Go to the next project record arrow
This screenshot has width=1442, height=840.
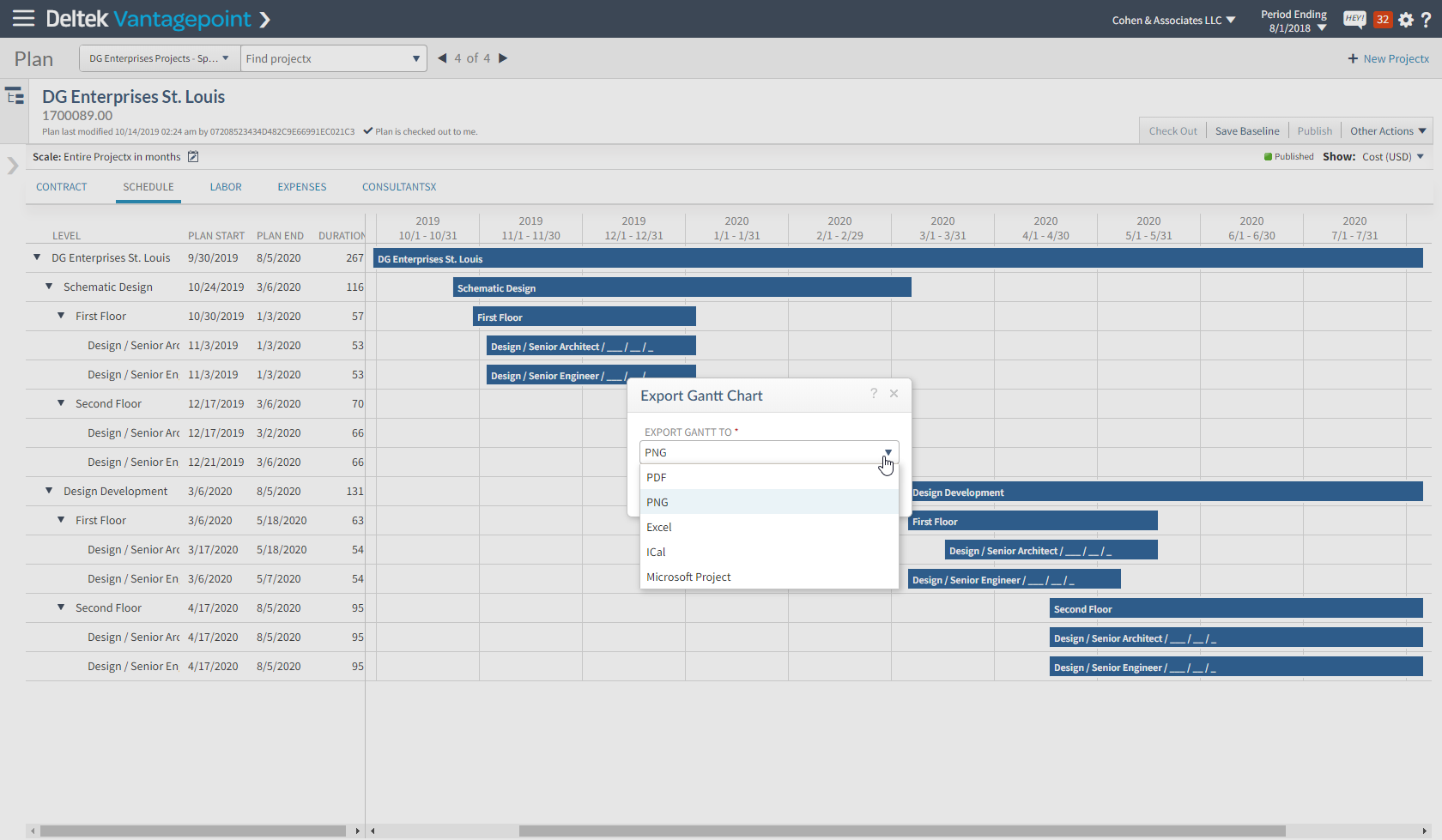point(503,58)
